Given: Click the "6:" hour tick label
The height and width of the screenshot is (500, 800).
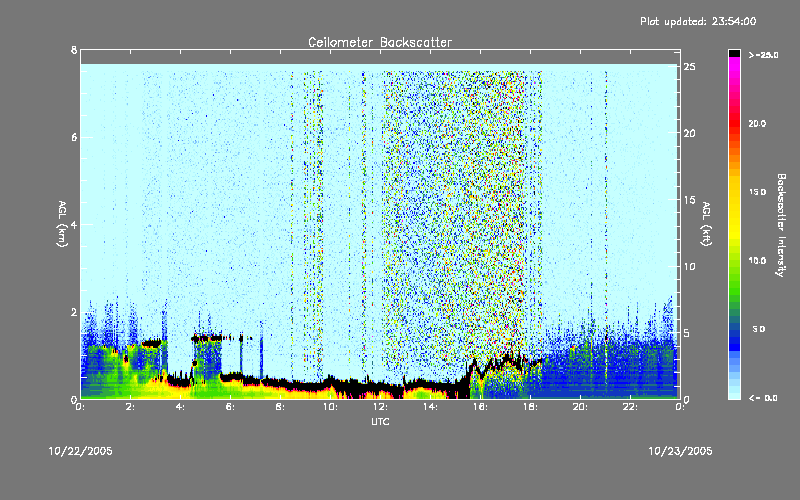Looking at the screenshot, I should 230,407.
